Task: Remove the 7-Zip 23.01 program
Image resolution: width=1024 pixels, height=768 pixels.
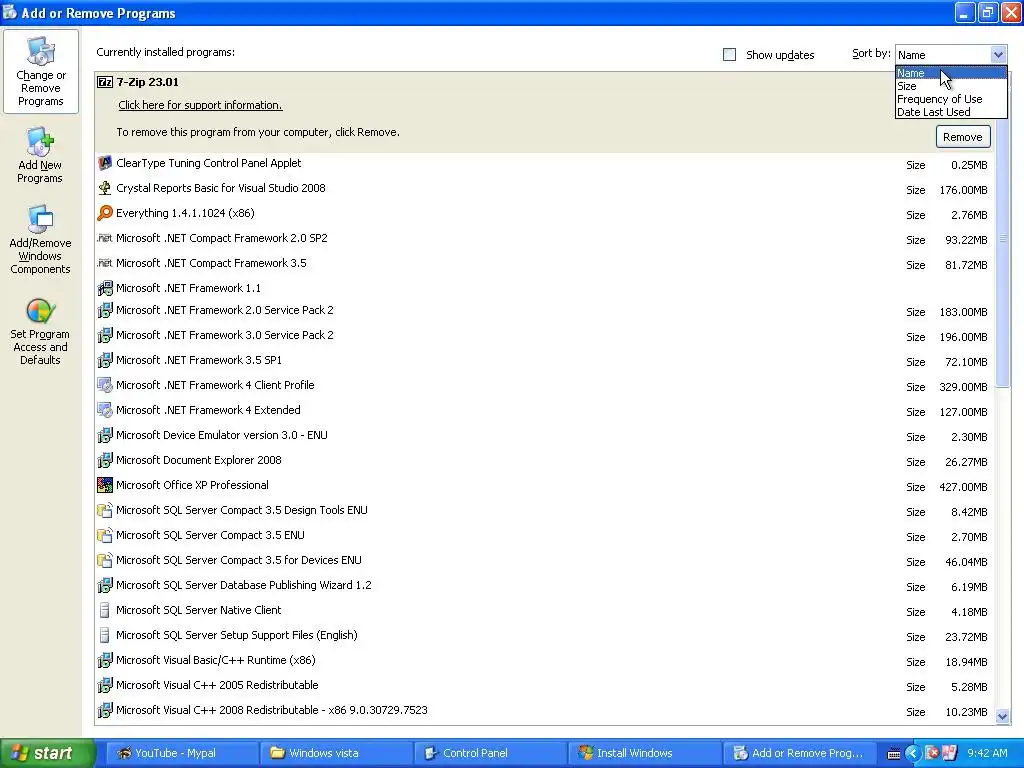Action: click(963, 137)
